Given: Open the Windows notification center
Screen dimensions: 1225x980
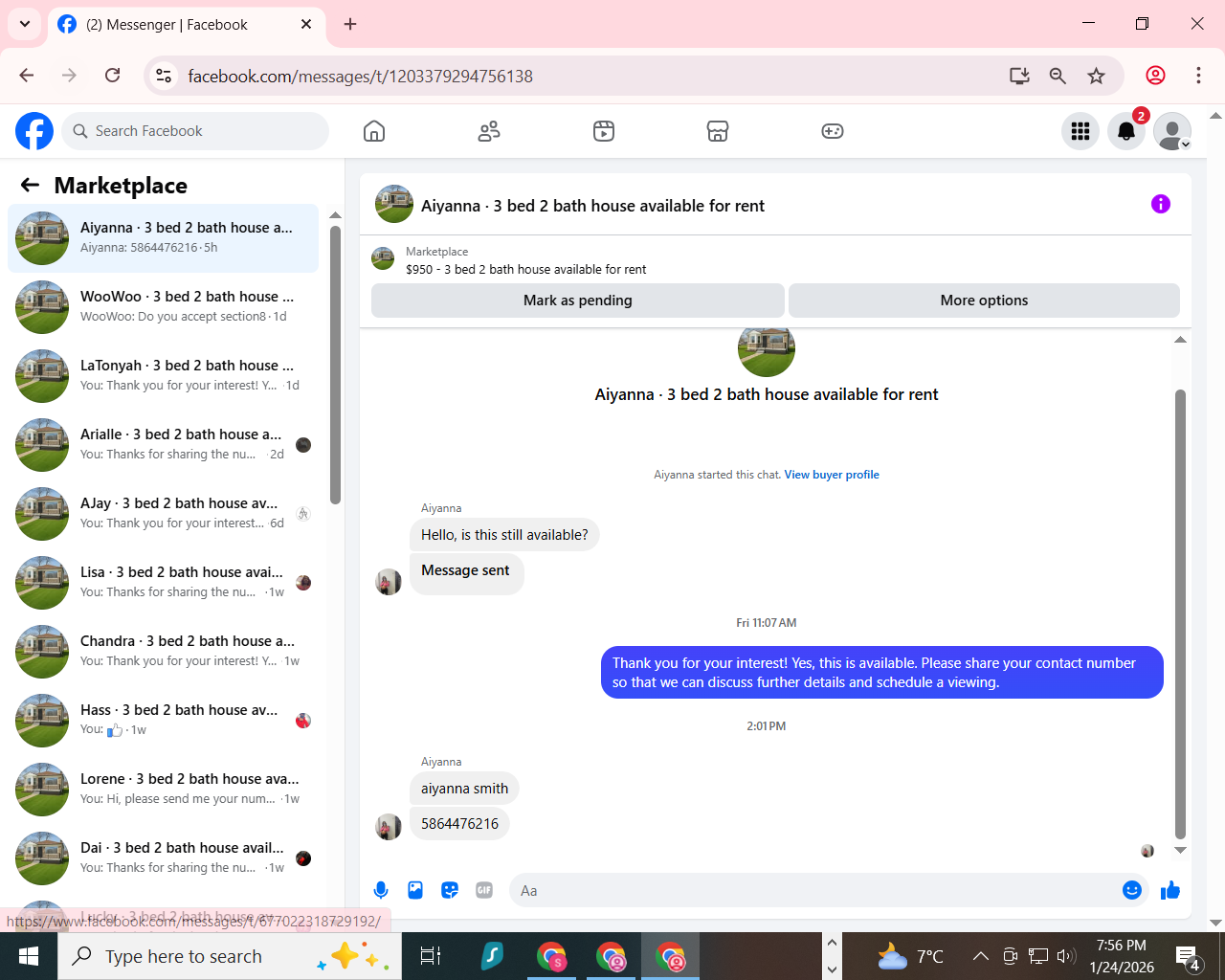Looking at the screenshot, I should [1188, 956].
